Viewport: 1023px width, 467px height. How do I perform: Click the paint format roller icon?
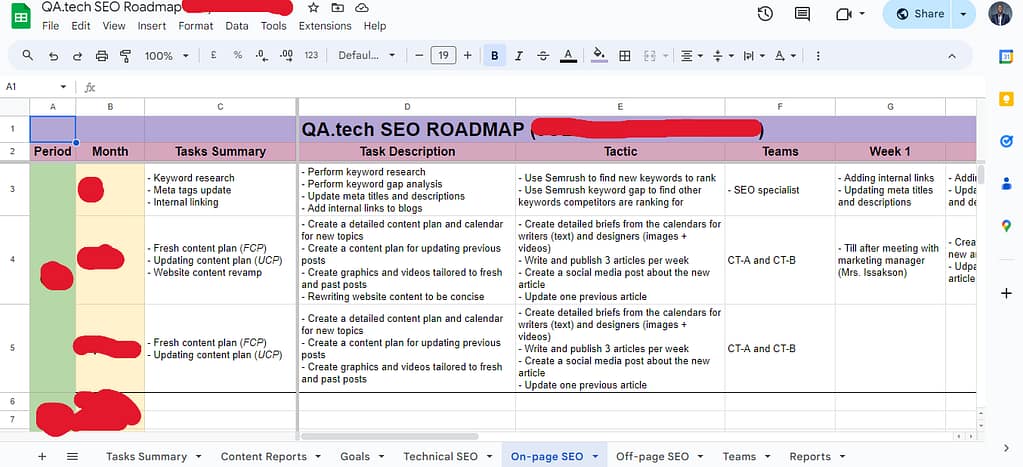point(125,56)
